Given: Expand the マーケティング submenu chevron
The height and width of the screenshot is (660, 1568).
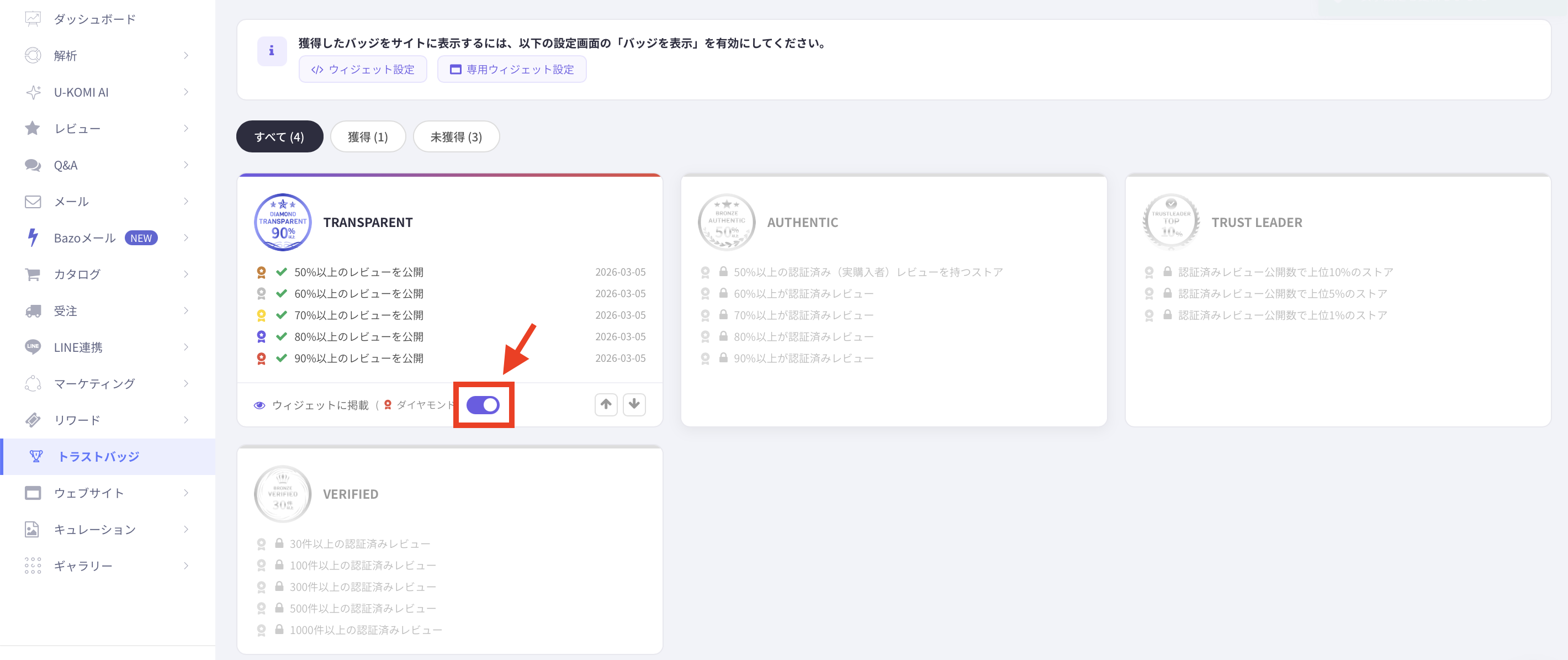Looking at the screenshot, I should click(x=186, y=384).
